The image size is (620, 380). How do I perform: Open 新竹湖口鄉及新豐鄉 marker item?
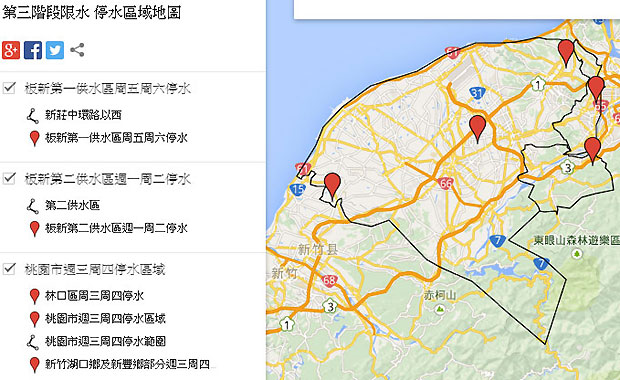[x=127, y=364]
